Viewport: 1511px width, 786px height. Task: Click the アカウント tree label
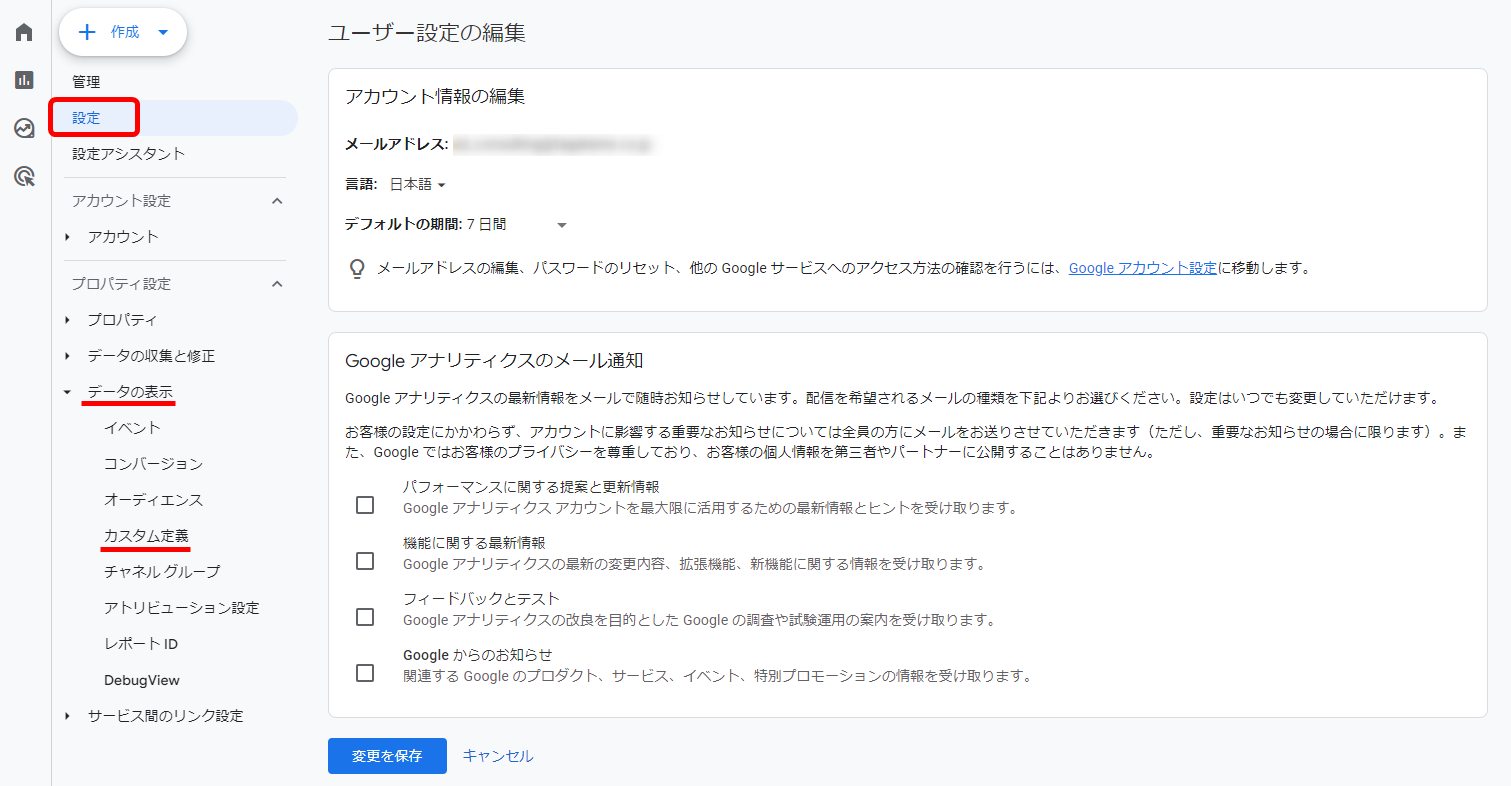pos(123,237)
